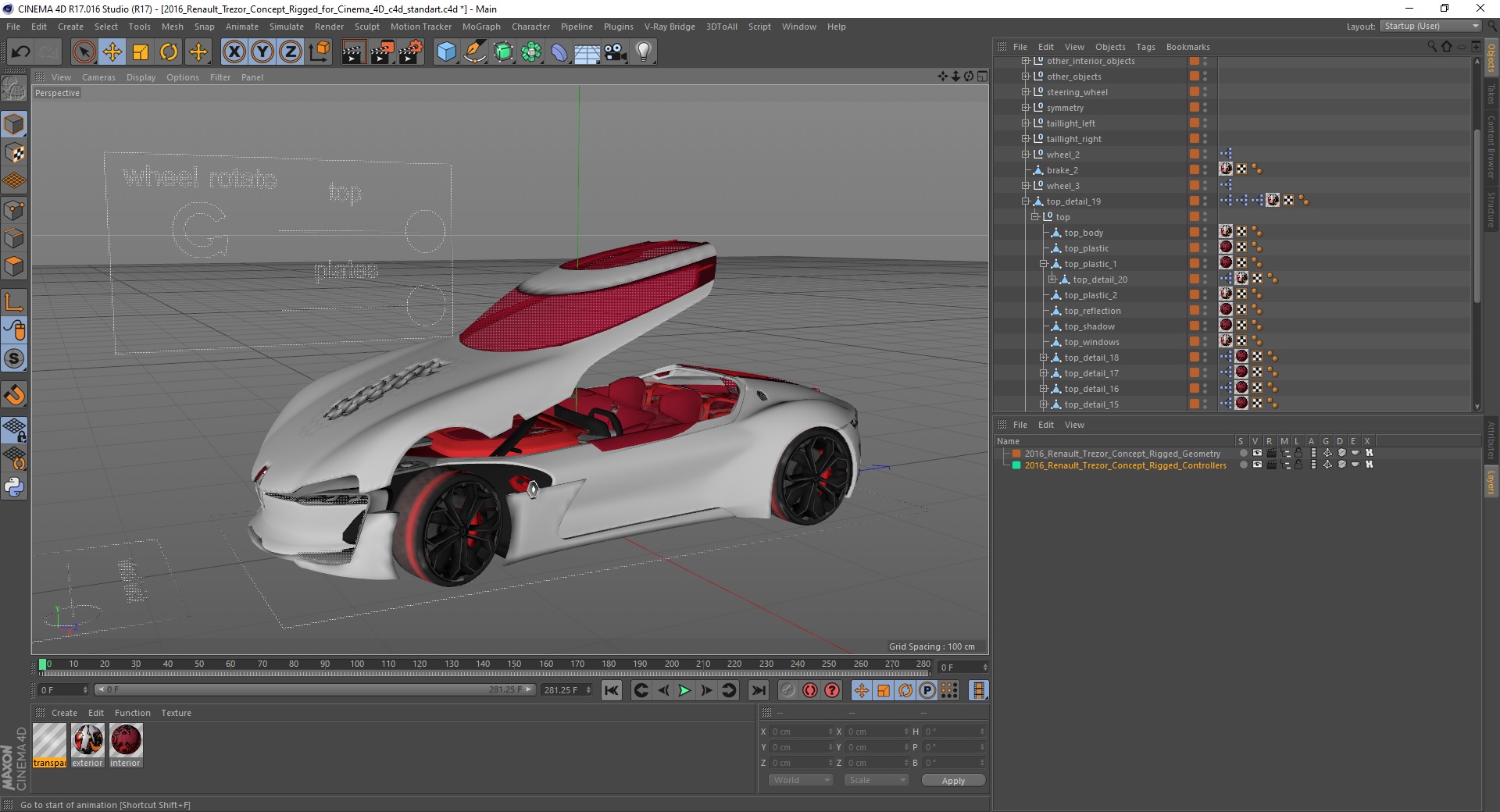Click frame 100 on timeline ruler
The width and height of the screenshot is (1500, 812).
(x=356, y=664)
